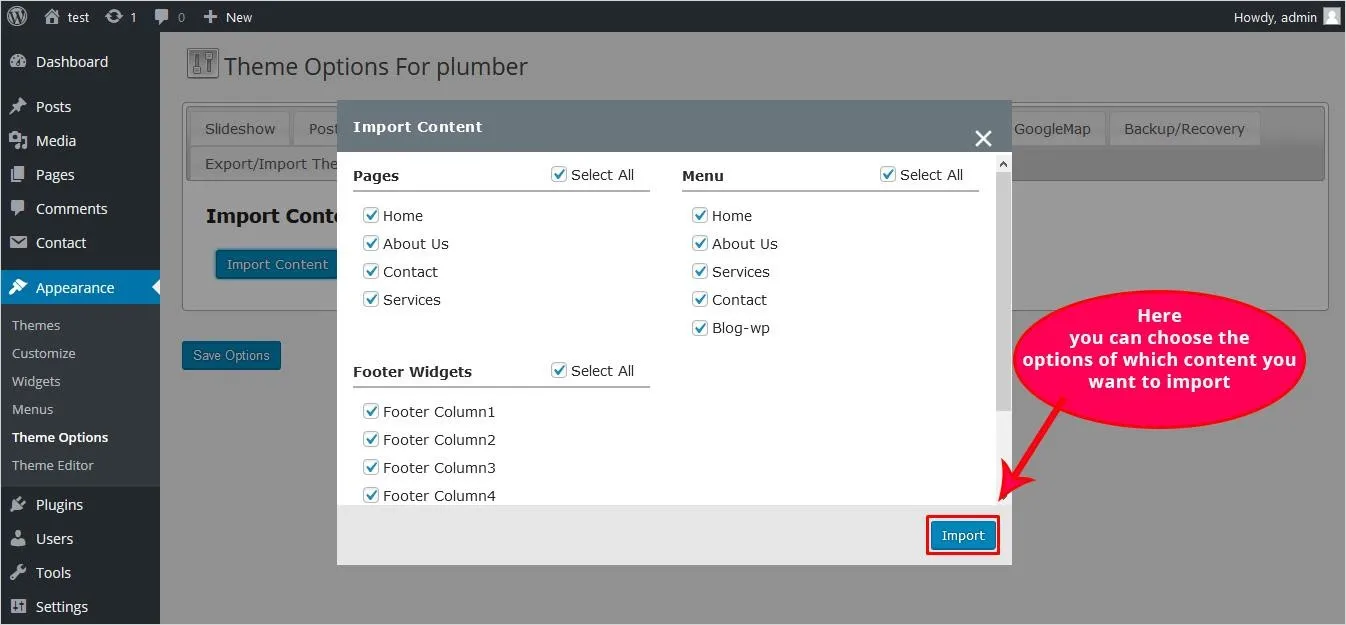Open the test site home icon
This screenshot has width=1346, height=625.
pos(52,17)
